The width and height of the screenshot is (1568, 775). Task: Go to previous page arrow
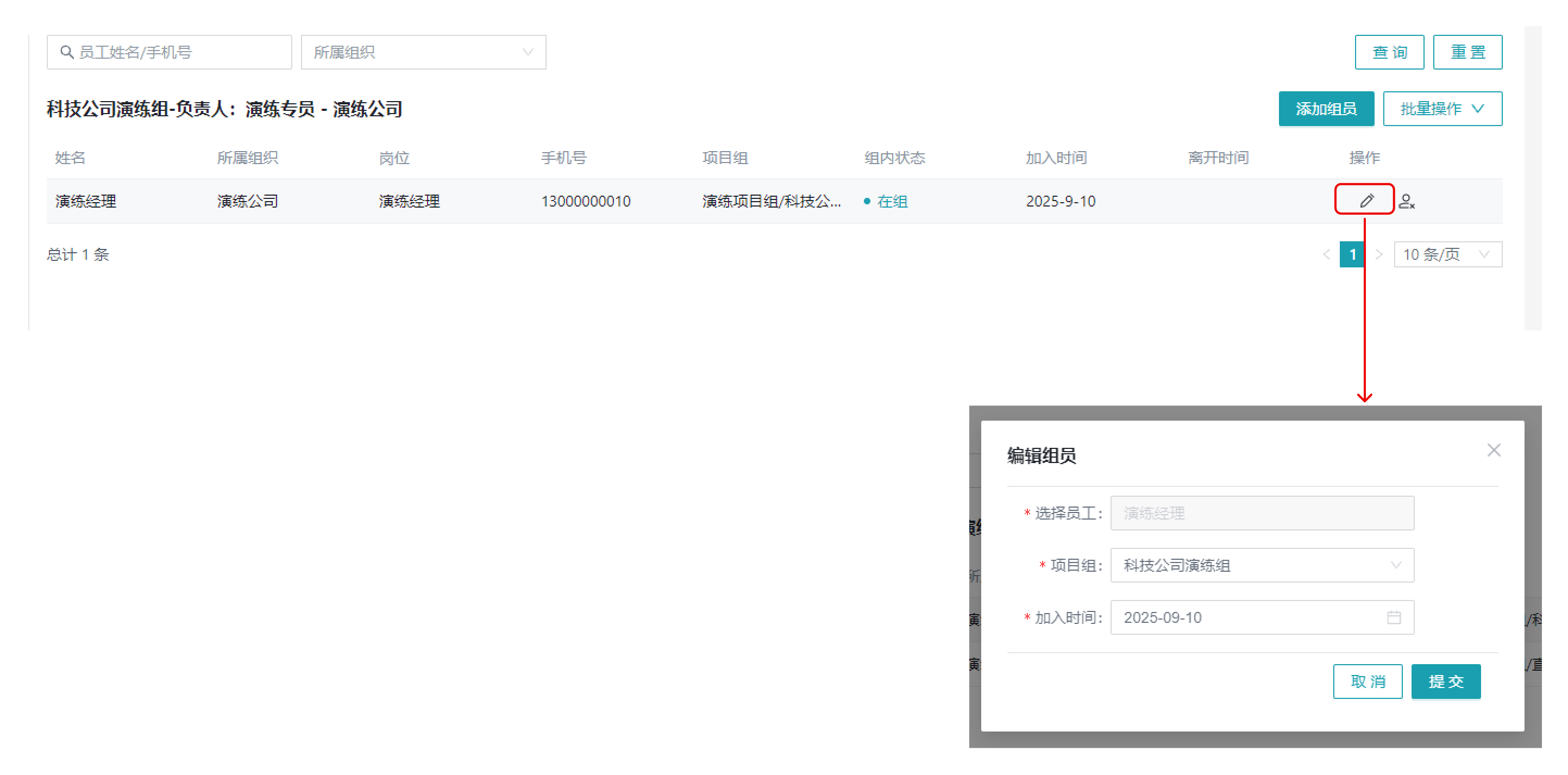[x=1326, y=254]
